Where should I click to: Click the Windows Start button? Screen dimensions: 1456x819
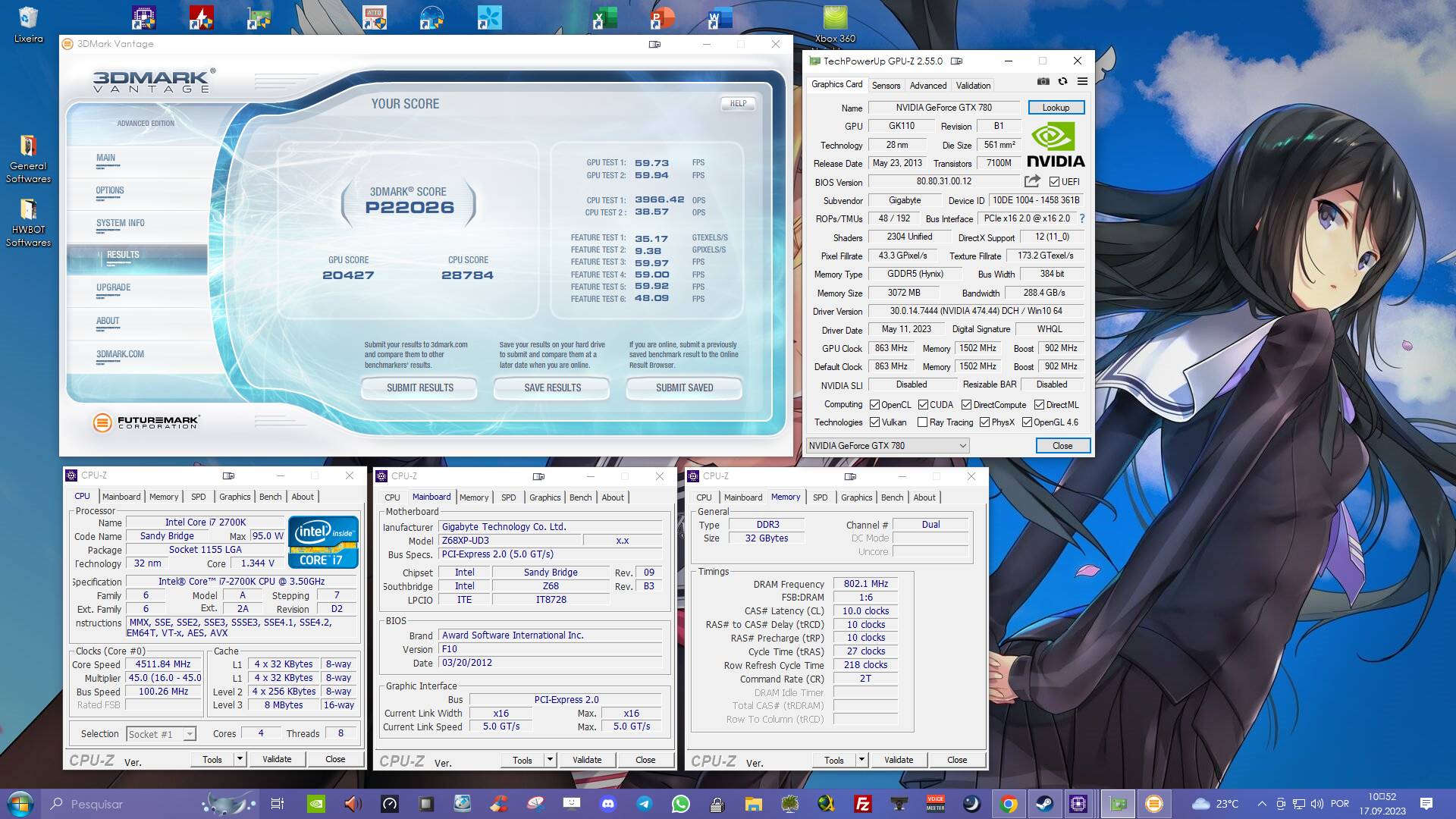point(20,804)
